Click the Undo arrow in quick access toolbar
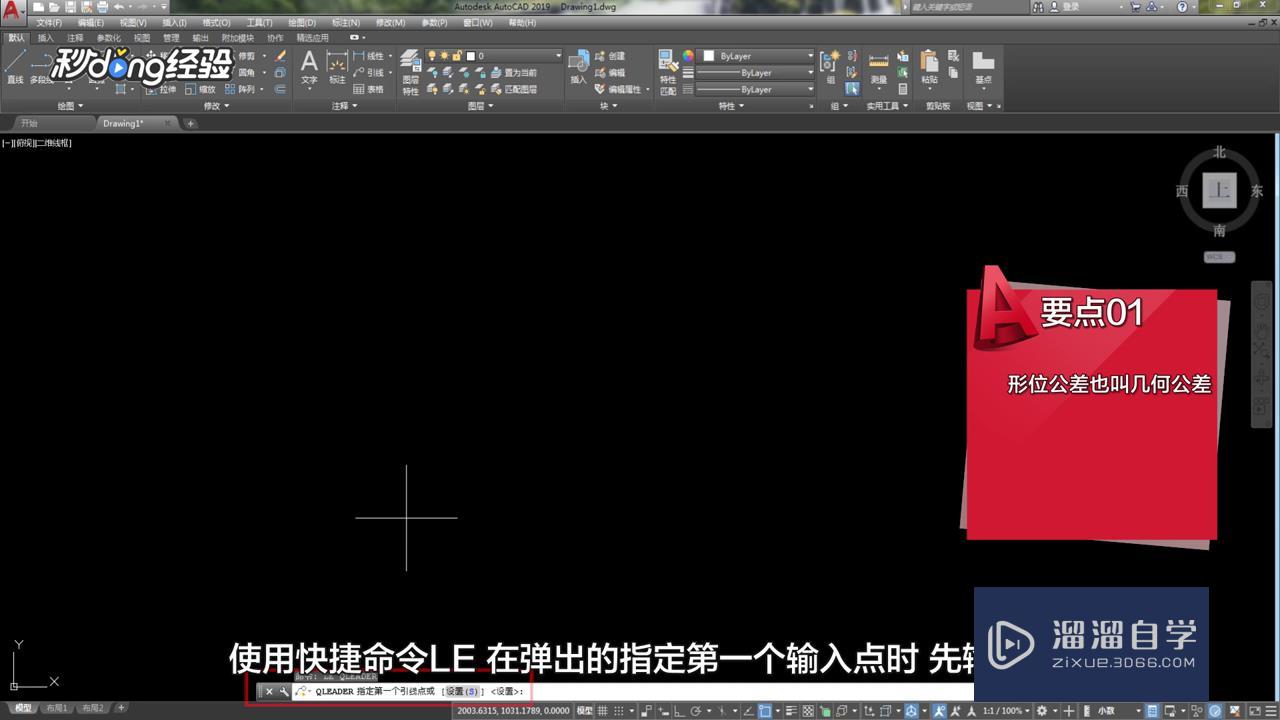Screen dimensions: 1280x720 point(118,7)
